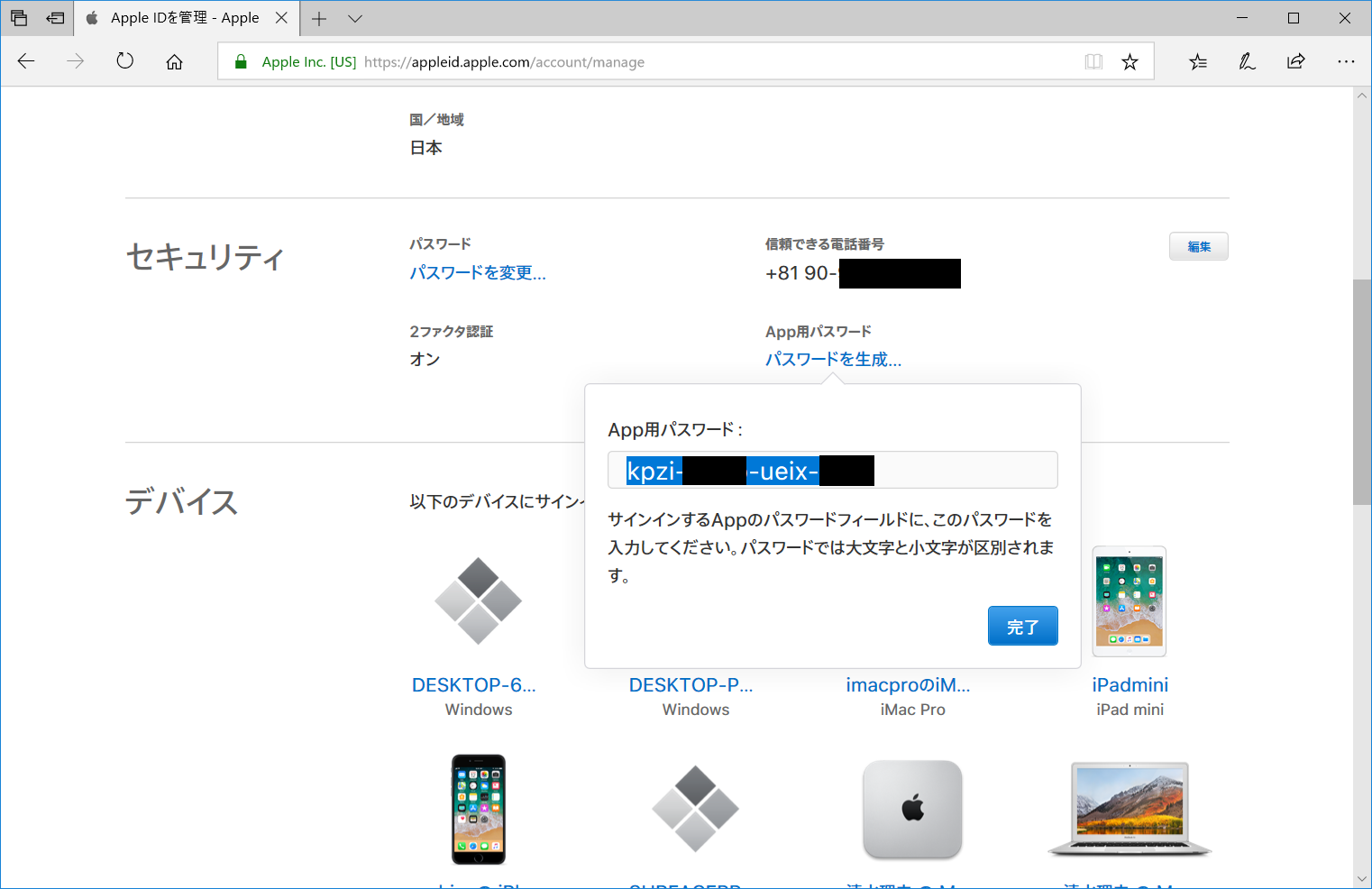Click the iPadmini device thumbnail
This screenshot has height=889, width=1372.
[x=1129, y=601]
